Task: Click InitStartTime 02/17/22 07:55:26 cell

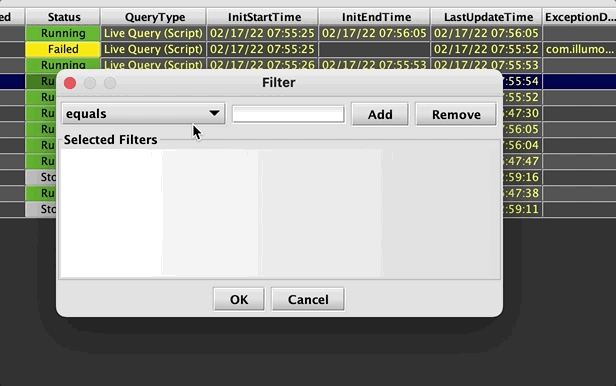Action: click(262, 64)
